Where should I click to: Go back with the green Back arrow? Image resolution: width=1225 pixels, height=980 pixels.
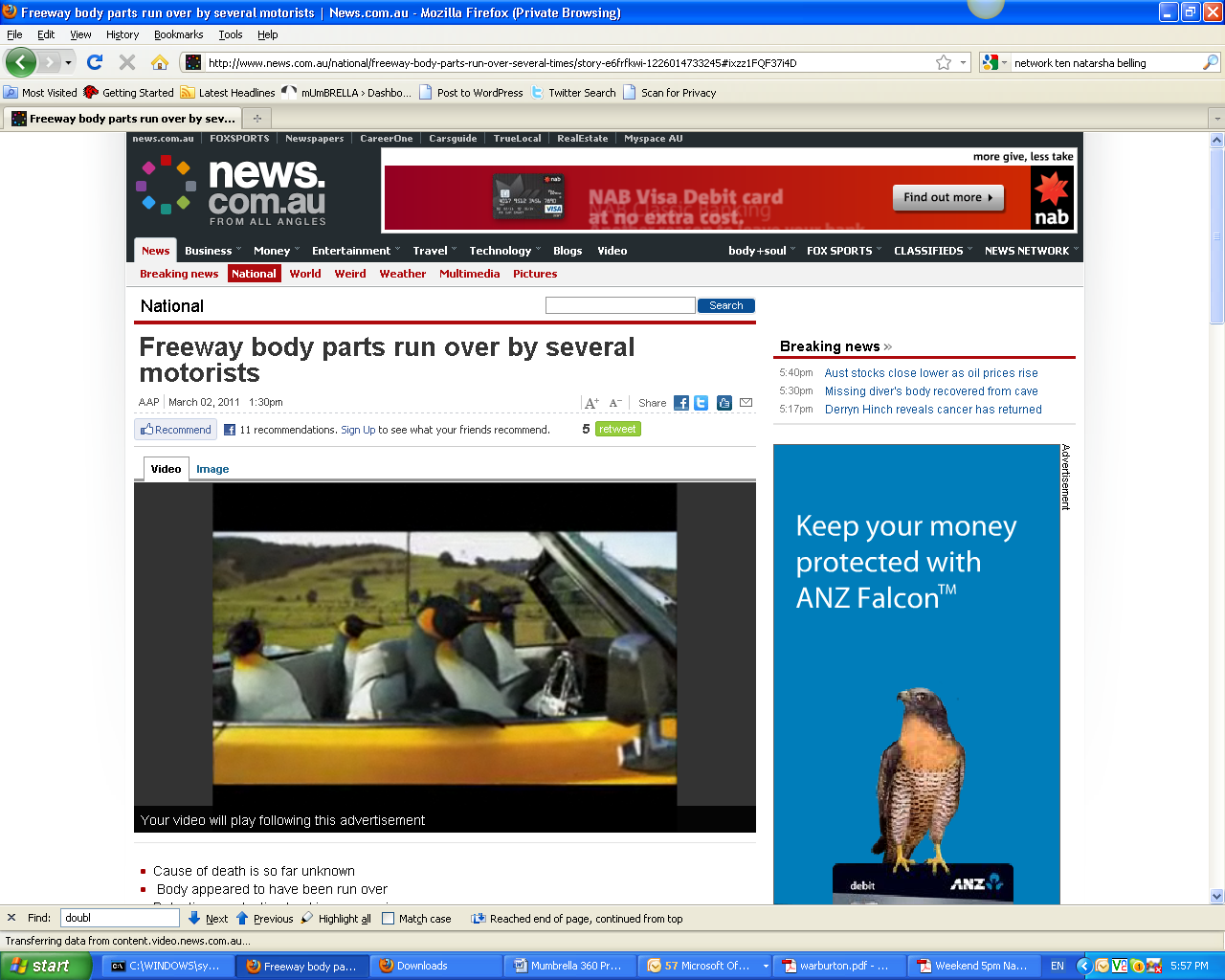(21, 62)
